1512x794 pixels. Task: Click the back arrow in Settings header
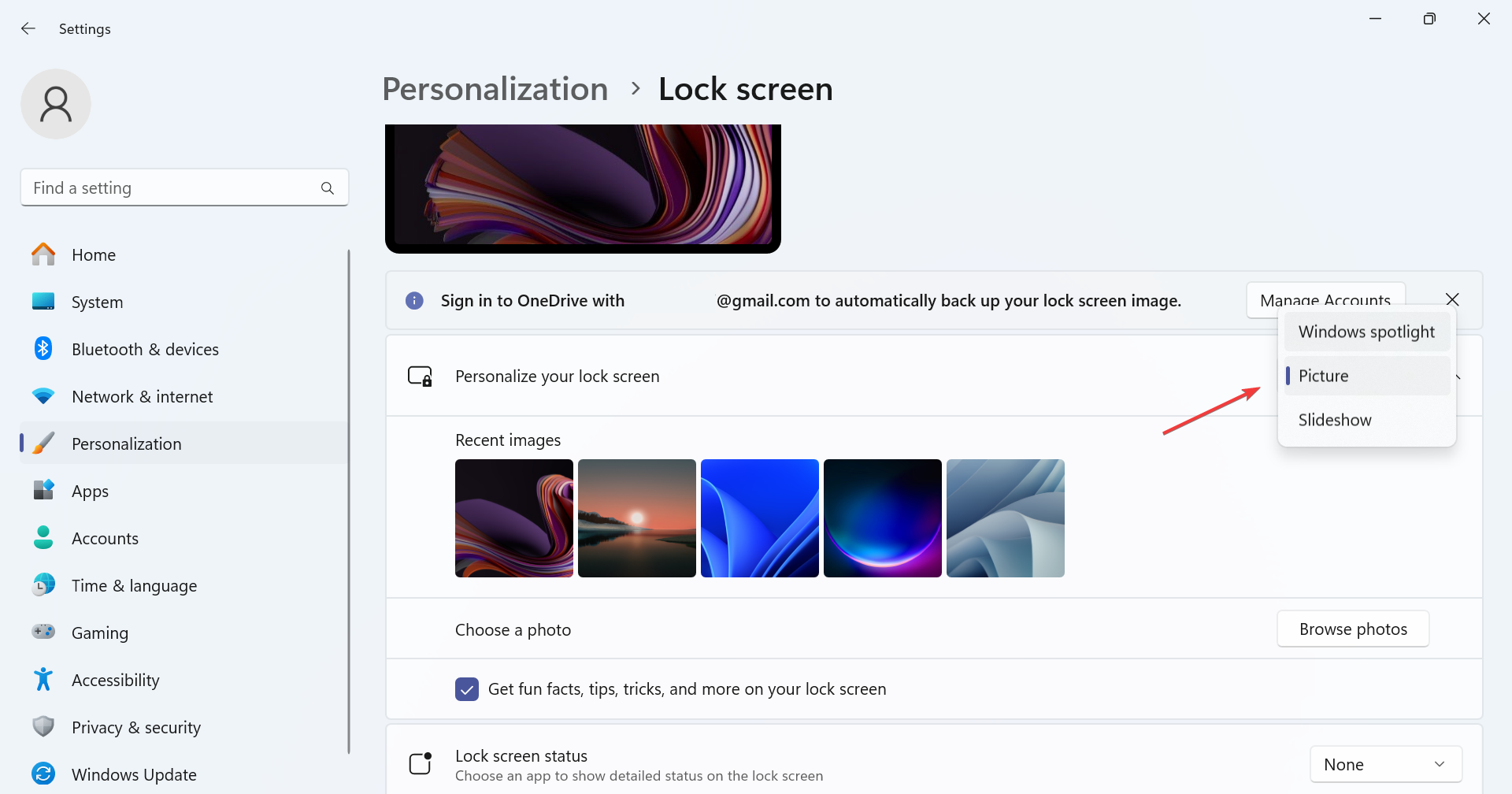28,28
